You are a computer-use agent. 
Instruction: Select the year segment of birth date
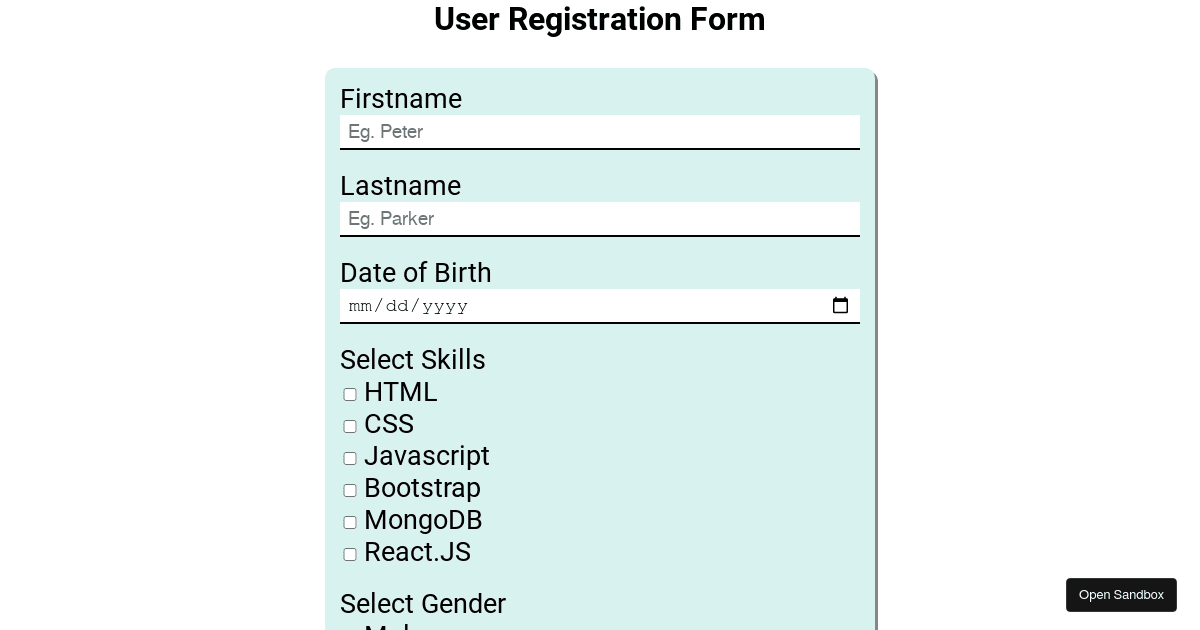point(445,306)
